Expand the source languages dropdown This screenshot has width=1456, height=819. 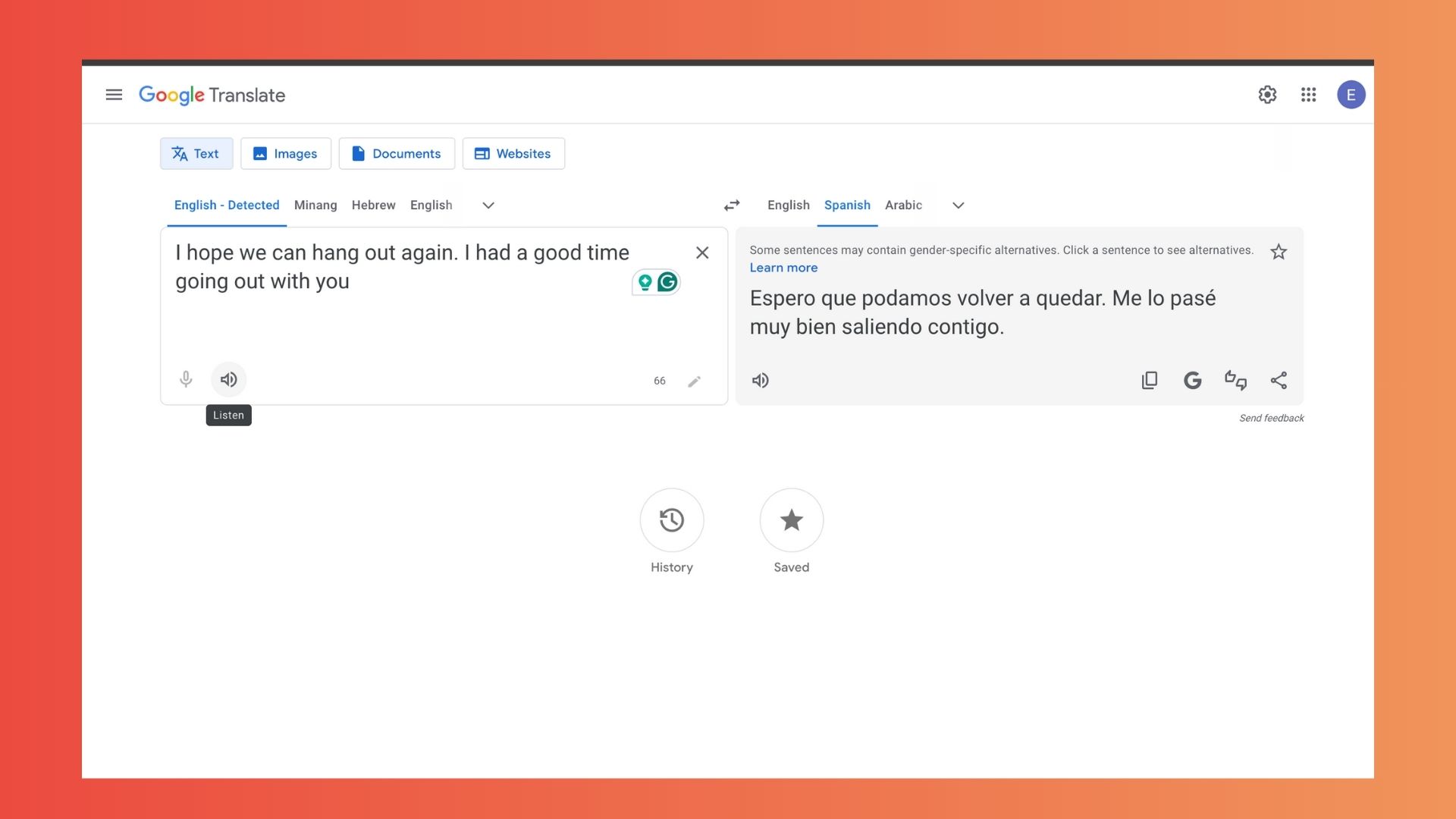[x=488, y=206]
